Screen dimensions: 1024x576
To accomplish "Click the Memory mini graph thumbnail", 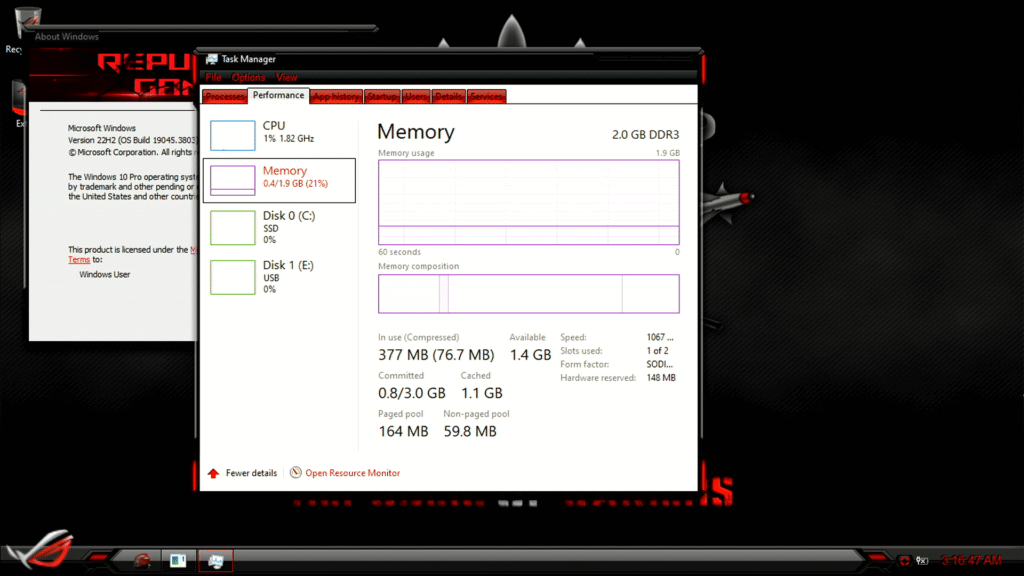I will 232,180.
